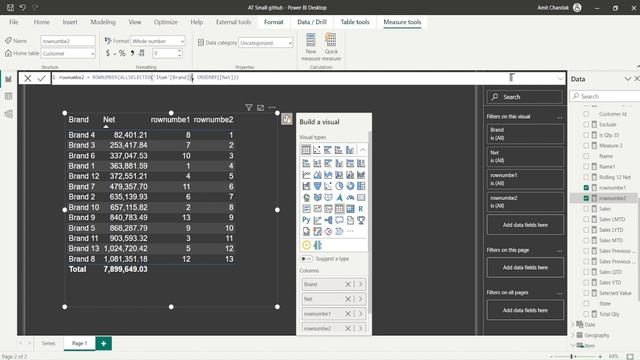Choose the Pie chart visual icon
640x360 pixels.
339,186
